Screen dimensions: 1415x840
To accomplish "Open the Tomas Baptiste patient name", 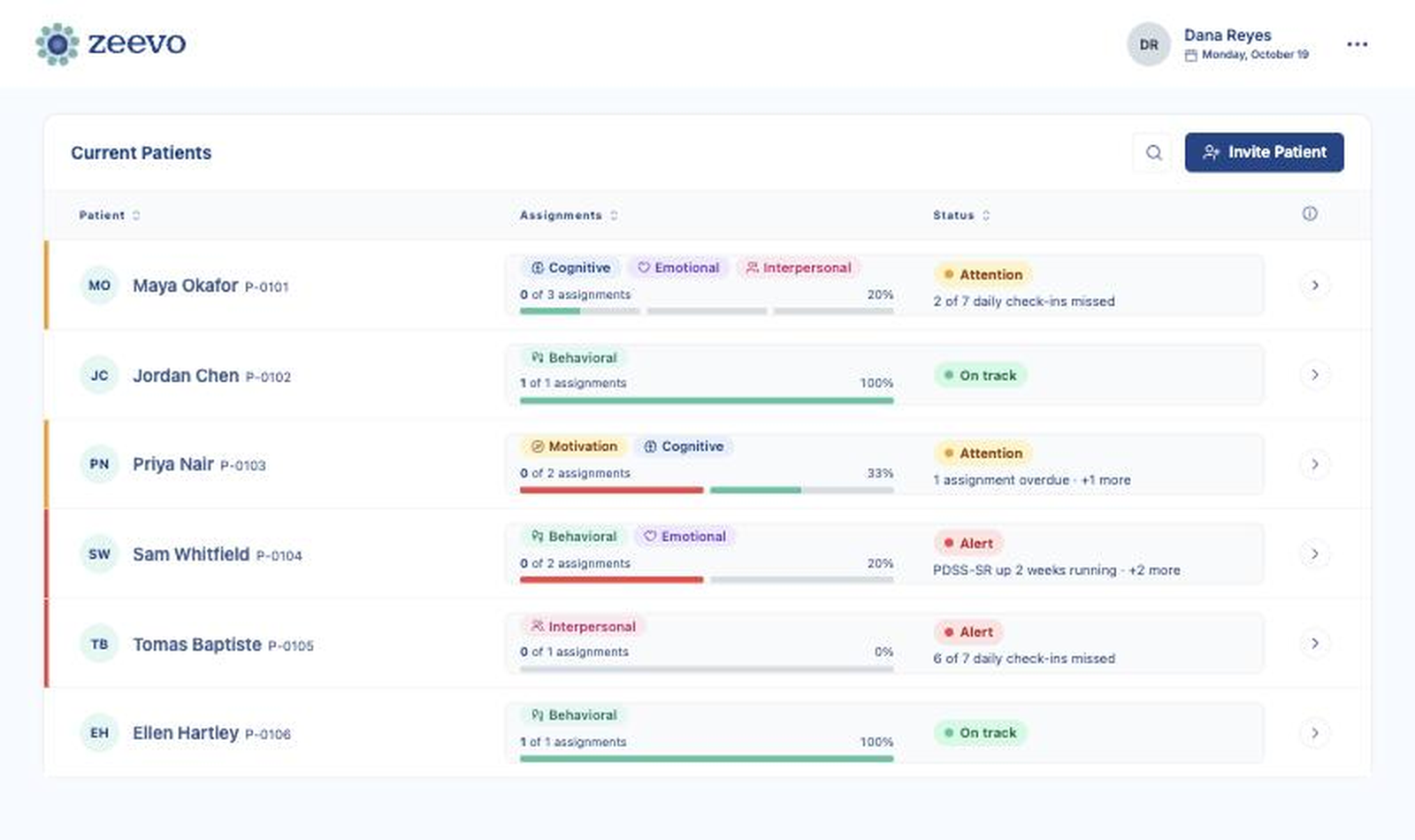I will click(197, 645).
